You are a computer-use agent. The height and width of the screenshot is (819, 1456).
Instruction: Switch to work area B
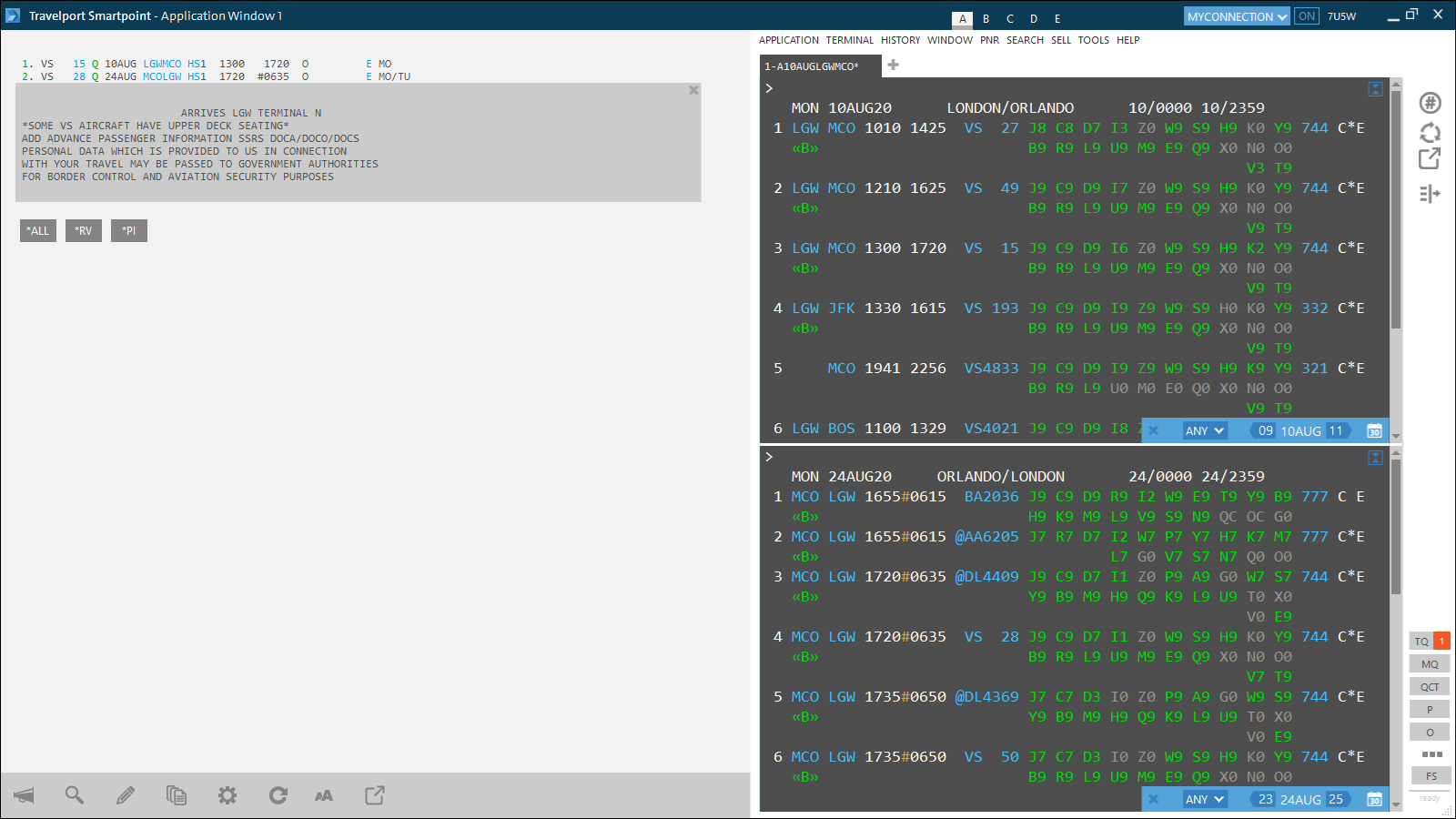point(986,19)
